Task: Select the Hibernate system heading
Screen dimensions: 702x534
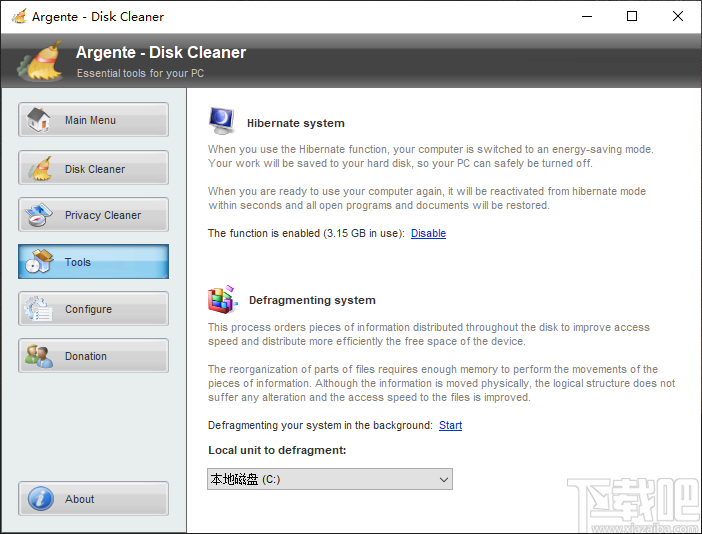Action: coord(295,123)
